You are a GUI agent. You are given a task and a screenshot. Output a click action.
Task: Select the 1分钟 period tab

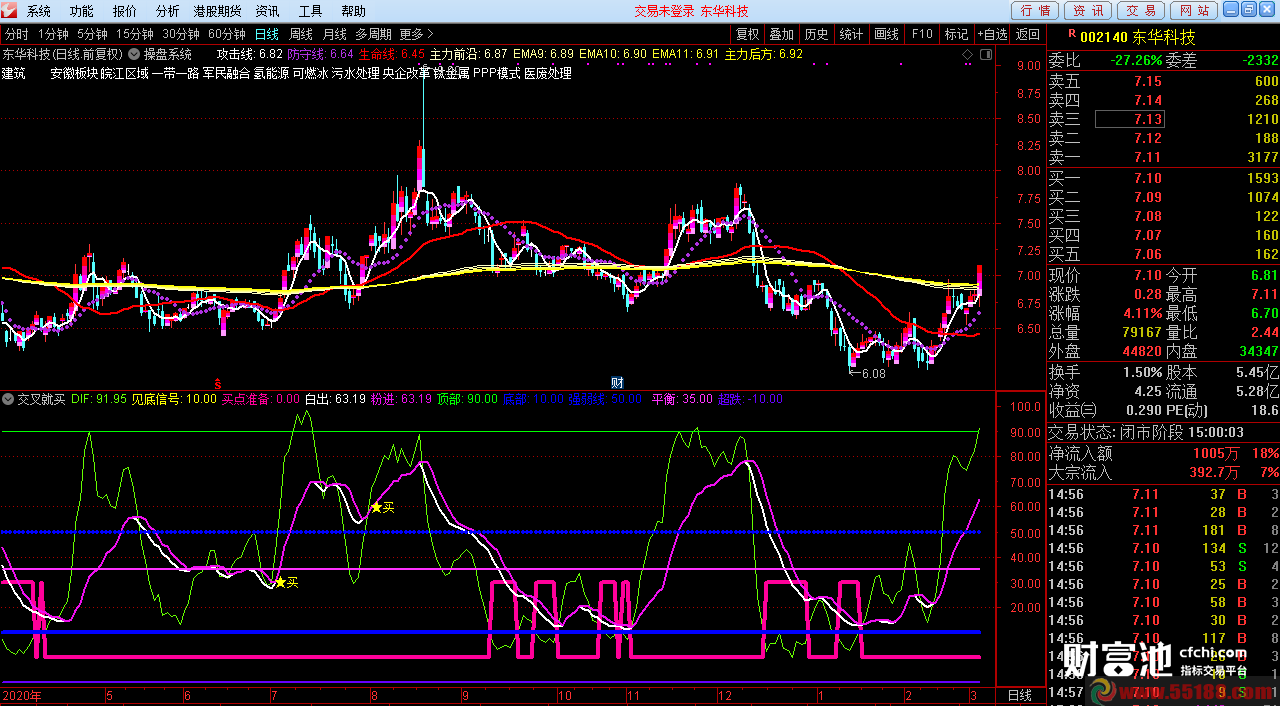pyautogui.click(x=52, y=34)
